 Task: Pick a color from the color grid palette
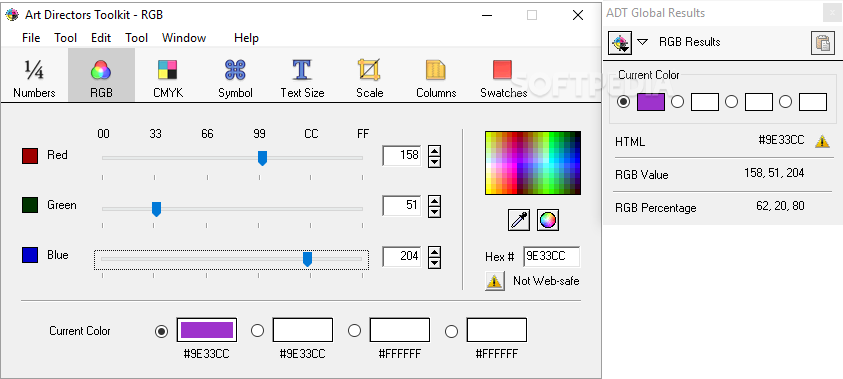click(533, 163)
